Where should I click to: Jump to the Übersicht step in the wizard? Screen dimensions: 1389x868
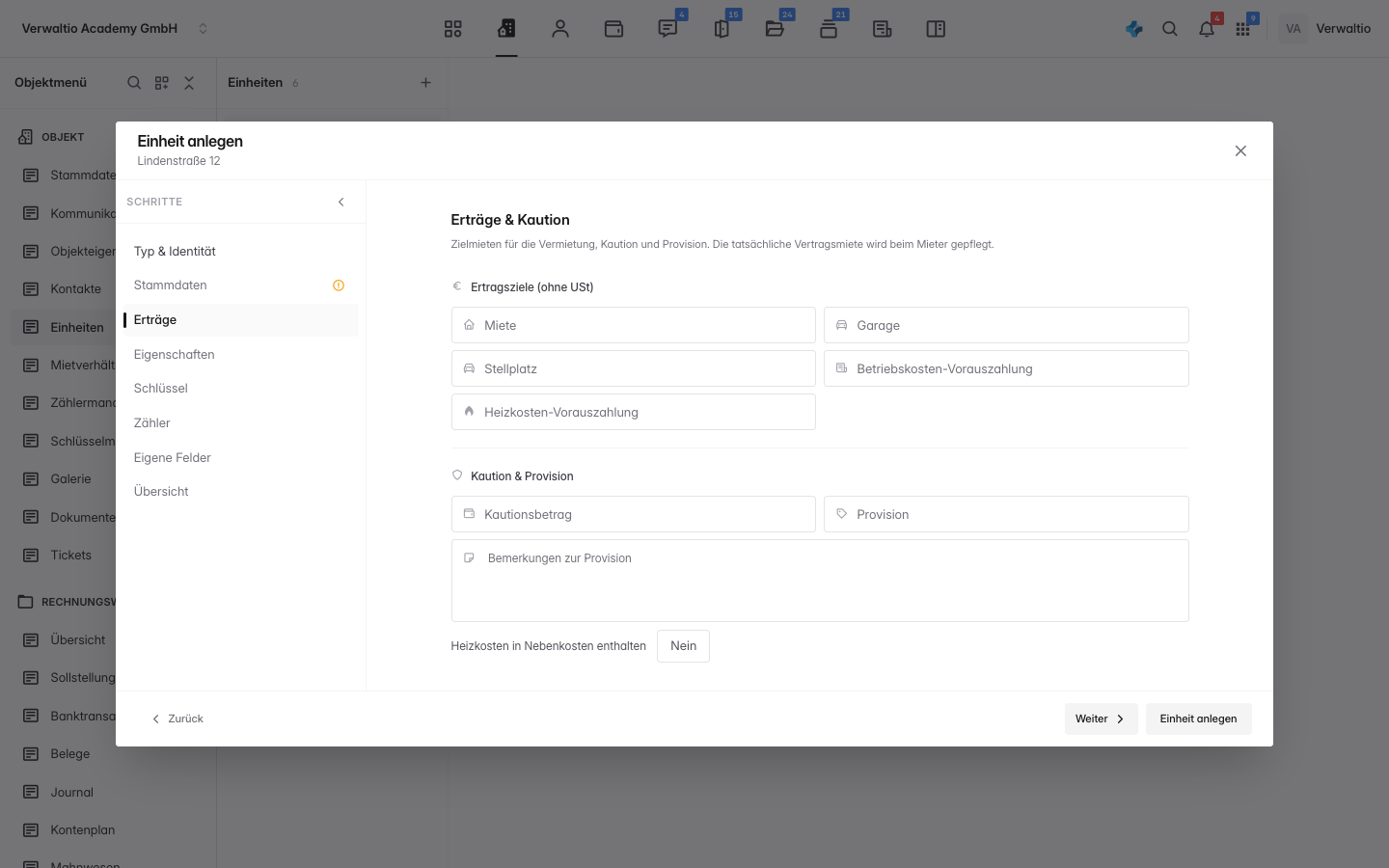(x=240, y=492)
